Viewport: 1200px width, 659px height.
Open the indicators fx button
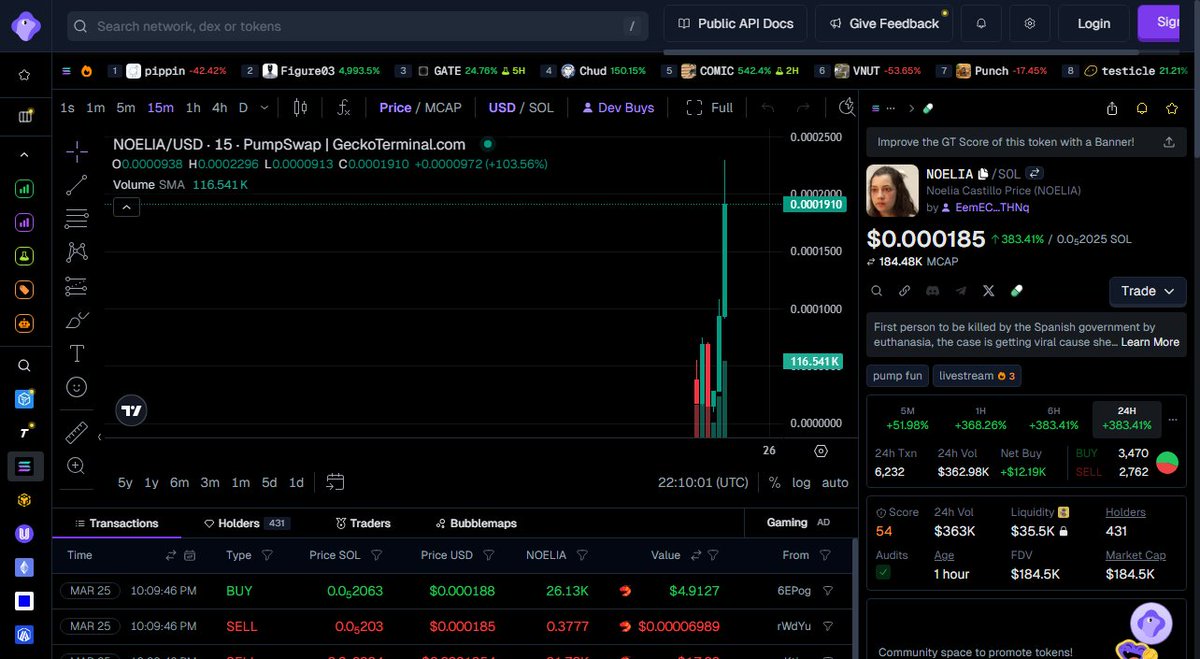(x=344, y=107)
